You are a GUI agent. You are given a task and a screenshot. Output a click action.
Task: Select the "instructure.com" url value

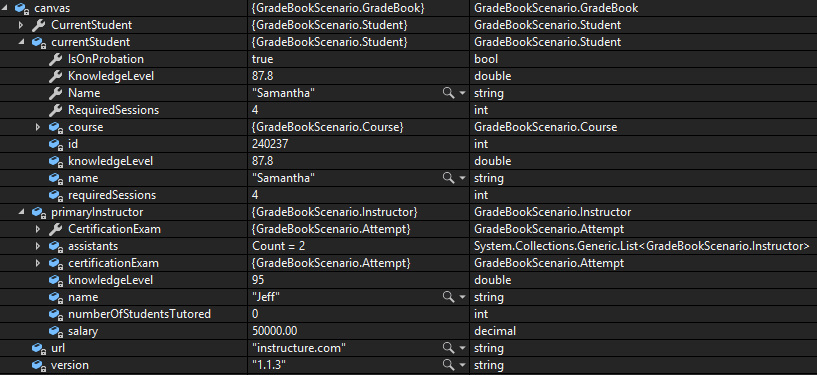[x=299, y=348]
